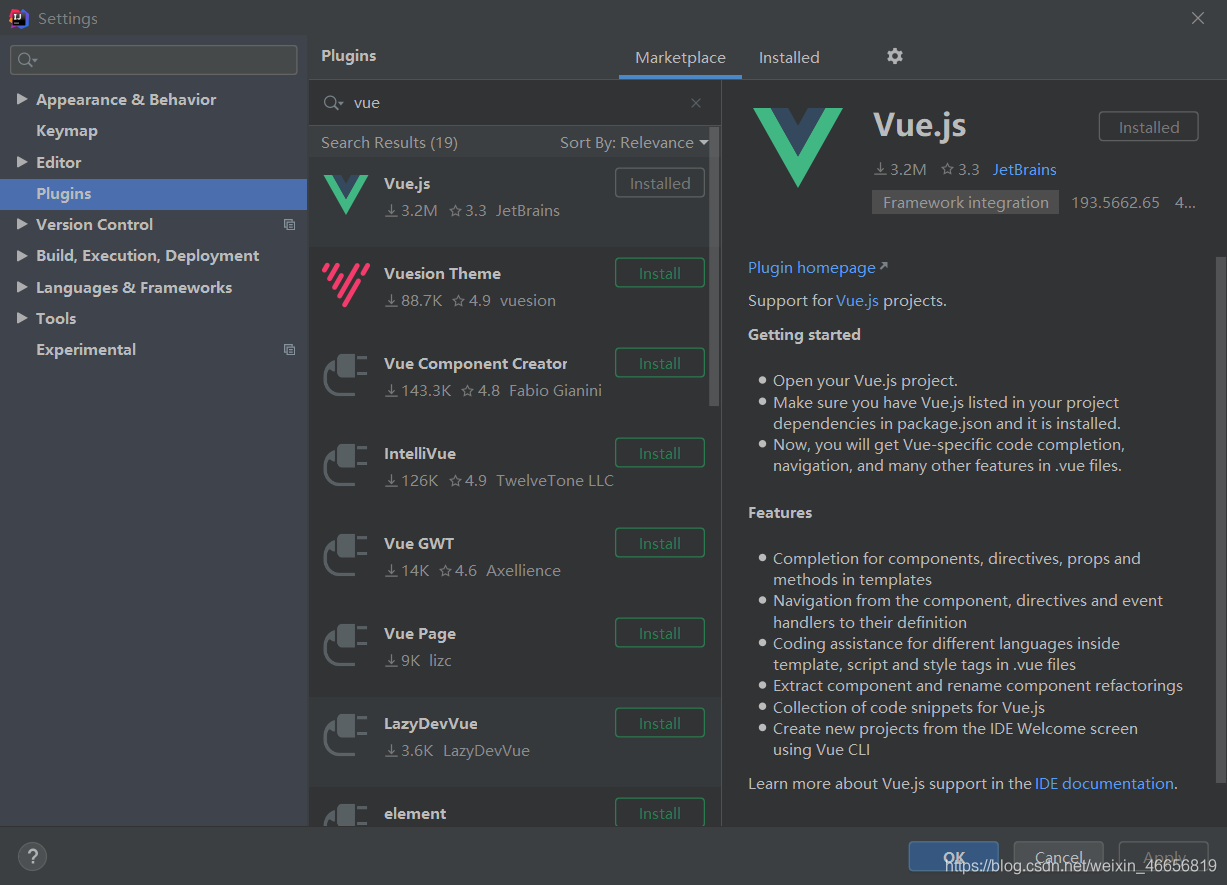Install the Vue Component Creator plugin
1227x885 pixels.
[x=660, y=363]
